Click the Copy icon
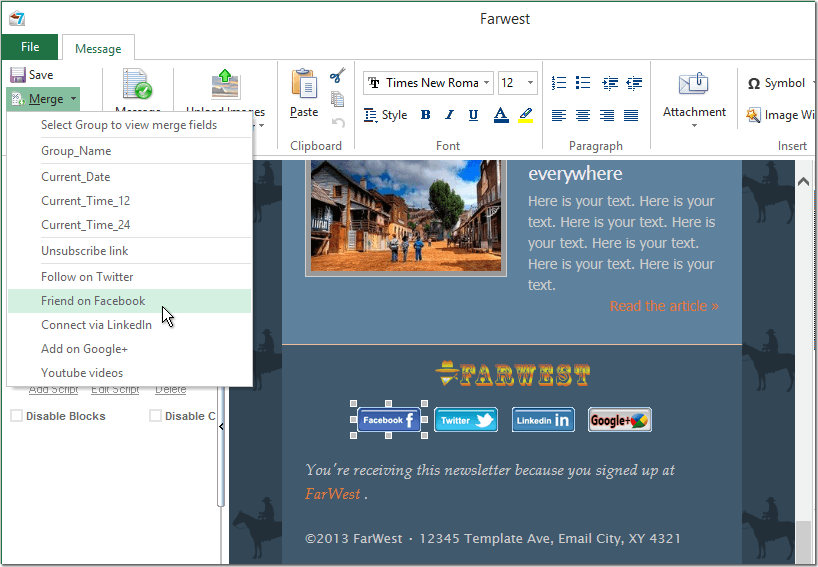The width and height of the screenshot is (818, 567). (x=338, y=99)
